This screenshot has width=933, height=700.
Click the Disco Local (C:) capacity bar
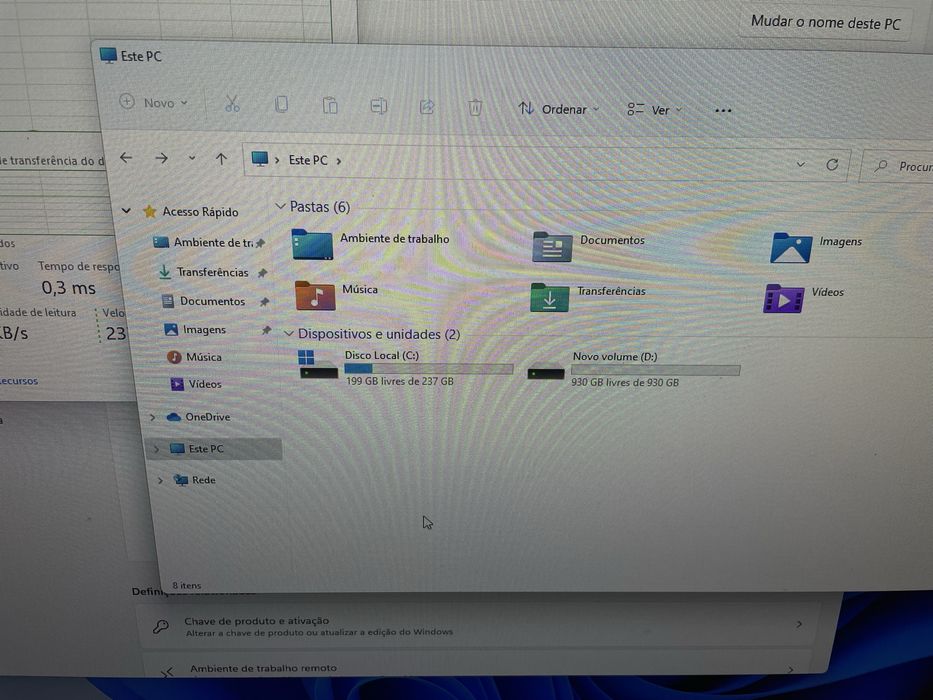(428, 369)
